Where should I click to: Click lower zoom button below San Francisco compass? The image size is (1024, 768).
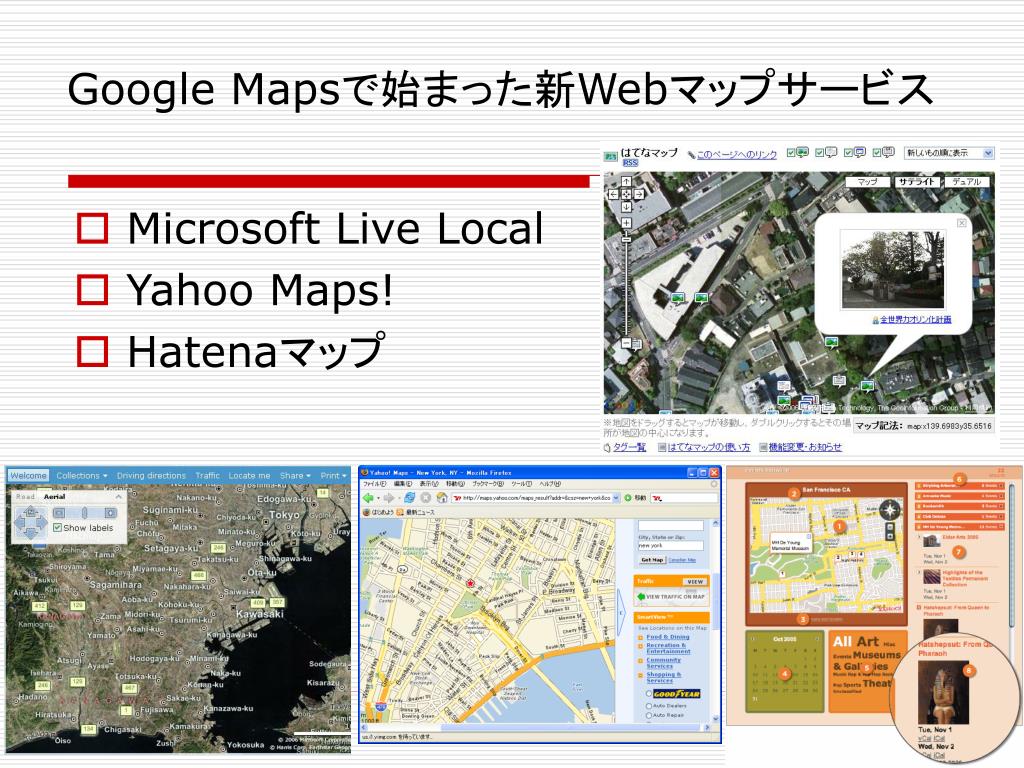[889, 536]
